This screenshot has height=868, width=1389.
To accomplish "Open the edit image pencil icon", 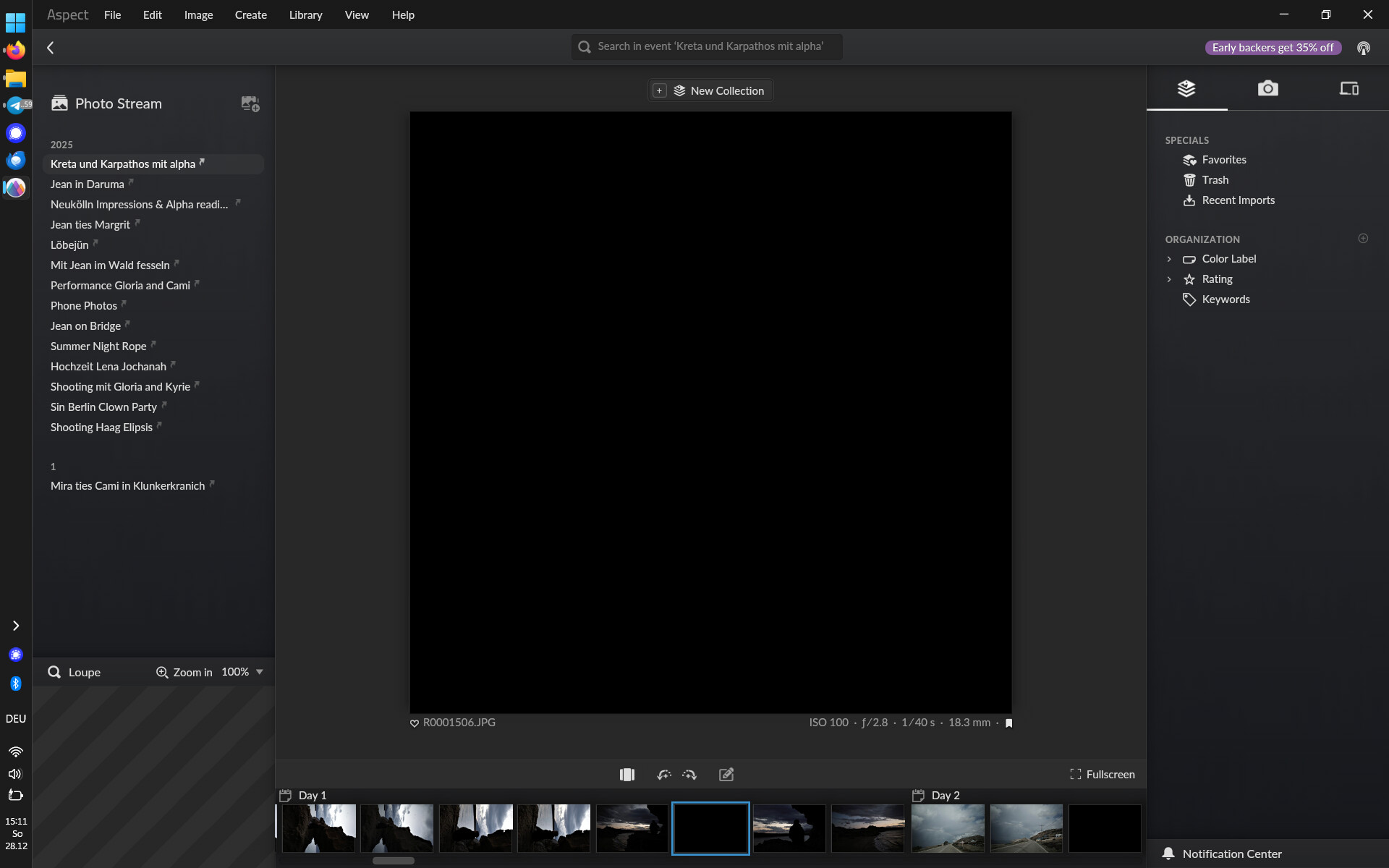I will (726, 775).
